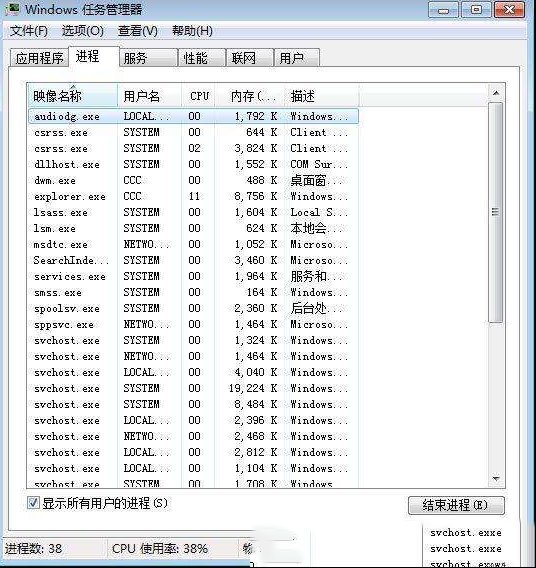
Task: Open the 文件(F) menu
Action: (29, 31)
